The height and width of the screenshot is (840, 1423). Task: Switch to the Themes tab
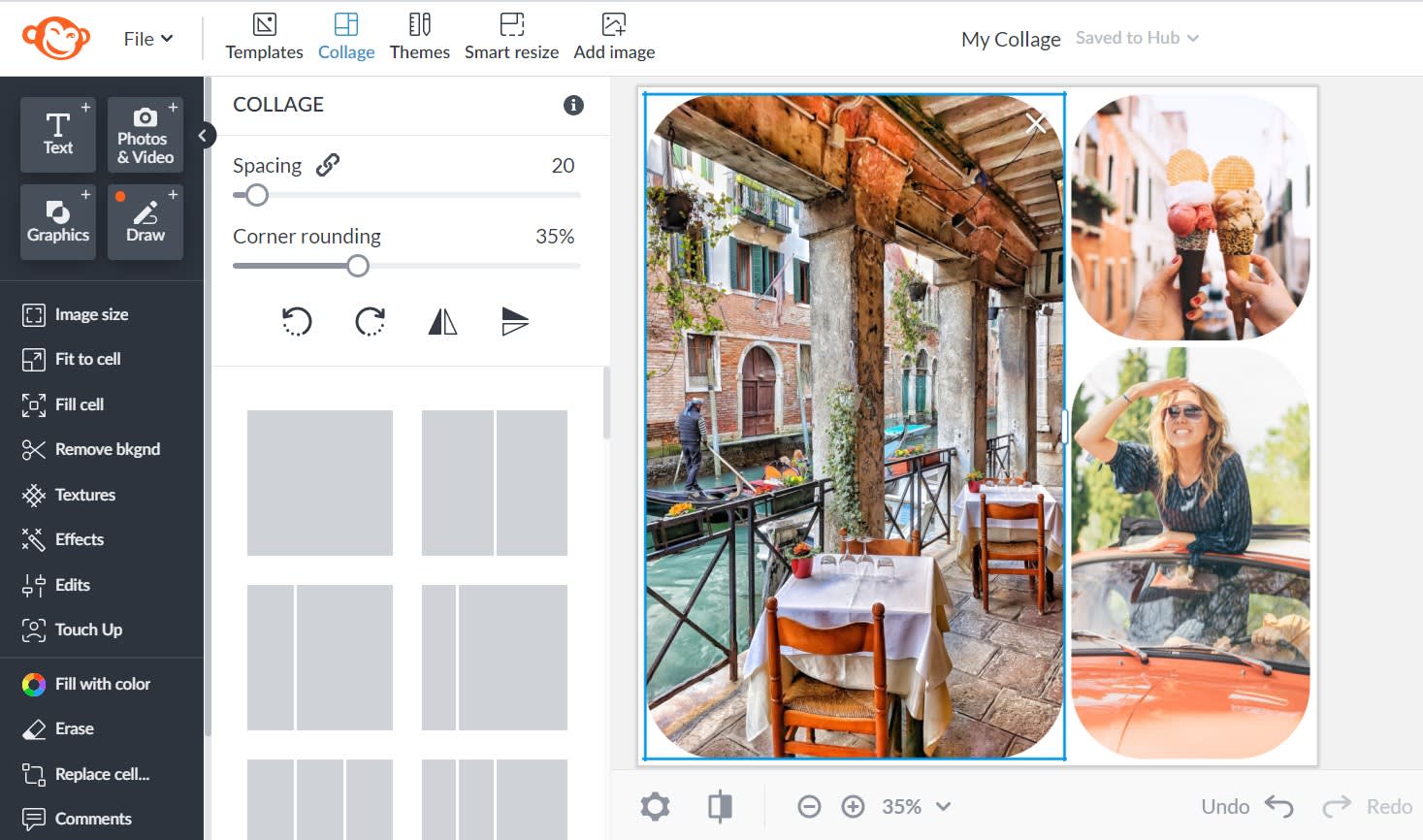[x=419, y=37]
